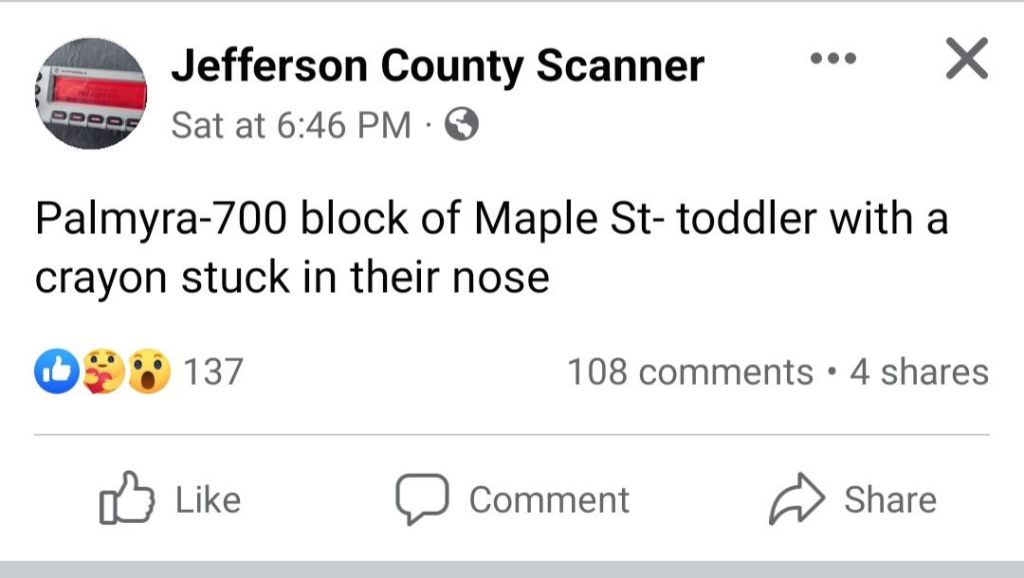Click the care hug reaction emoji

pos(101,372)
